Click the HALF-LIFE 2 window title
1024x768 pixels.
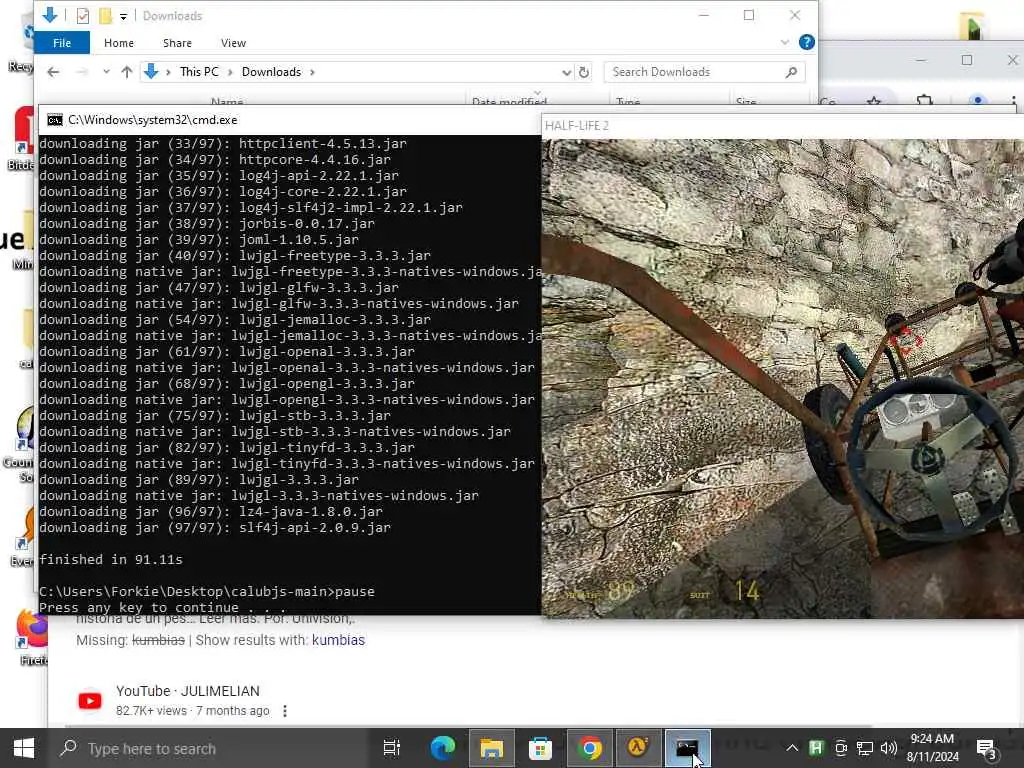coord(577,125)
